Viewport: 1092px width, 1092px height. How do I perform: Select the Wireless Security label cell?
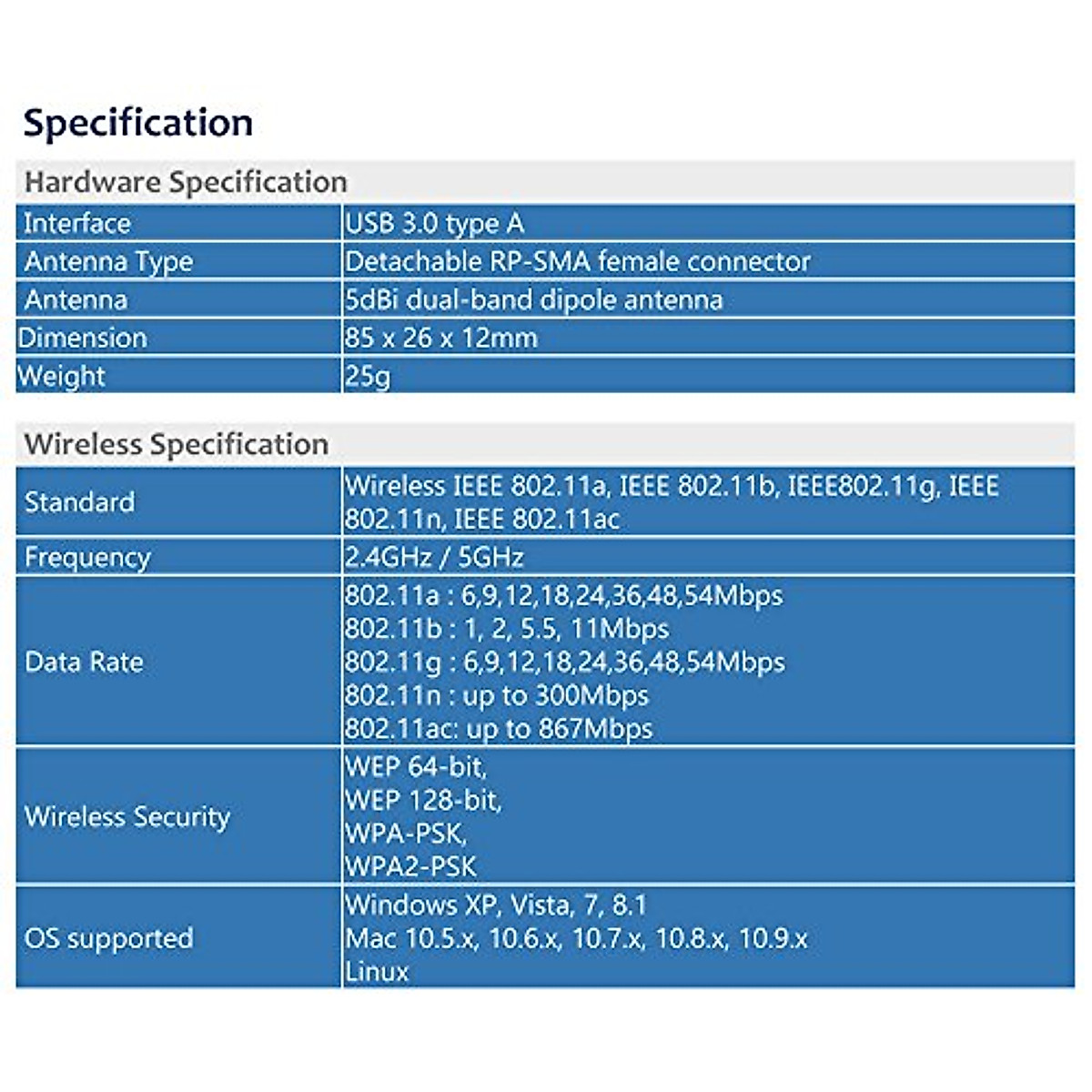[x=127, y=816]
